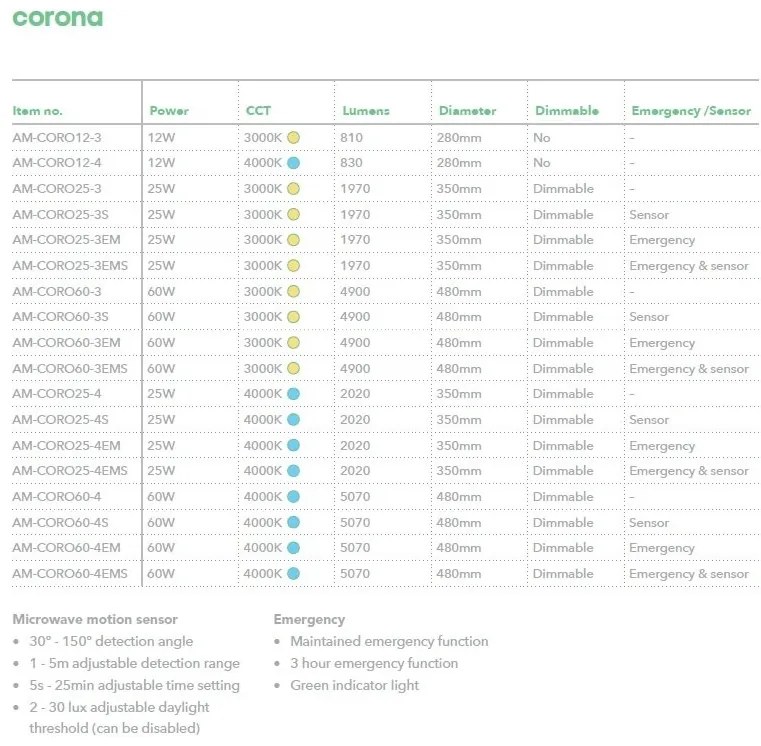Click the blue dot in AM-CORO60-4EMS row
The width and height of the screenshot is (761, 746).
(x=293, y=573)
